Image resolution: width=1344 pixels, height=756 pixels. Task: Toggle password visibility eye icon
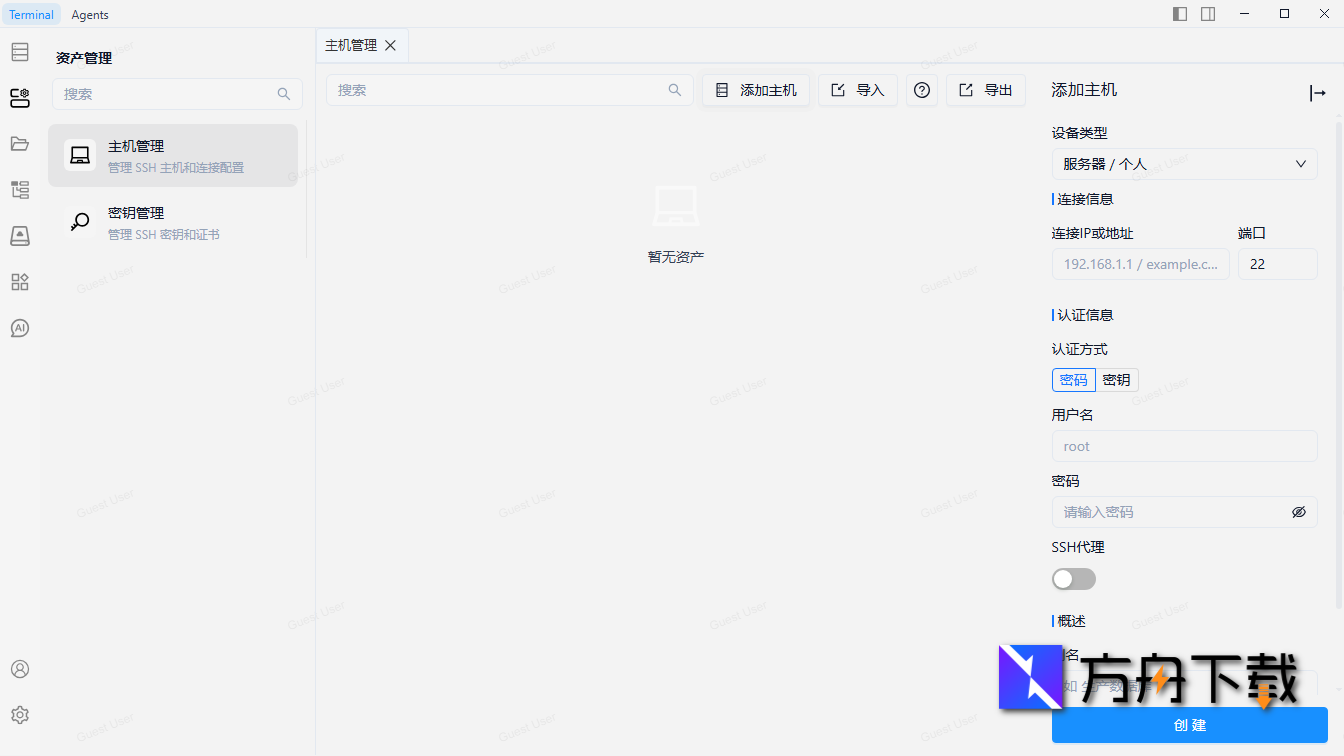1299,512
